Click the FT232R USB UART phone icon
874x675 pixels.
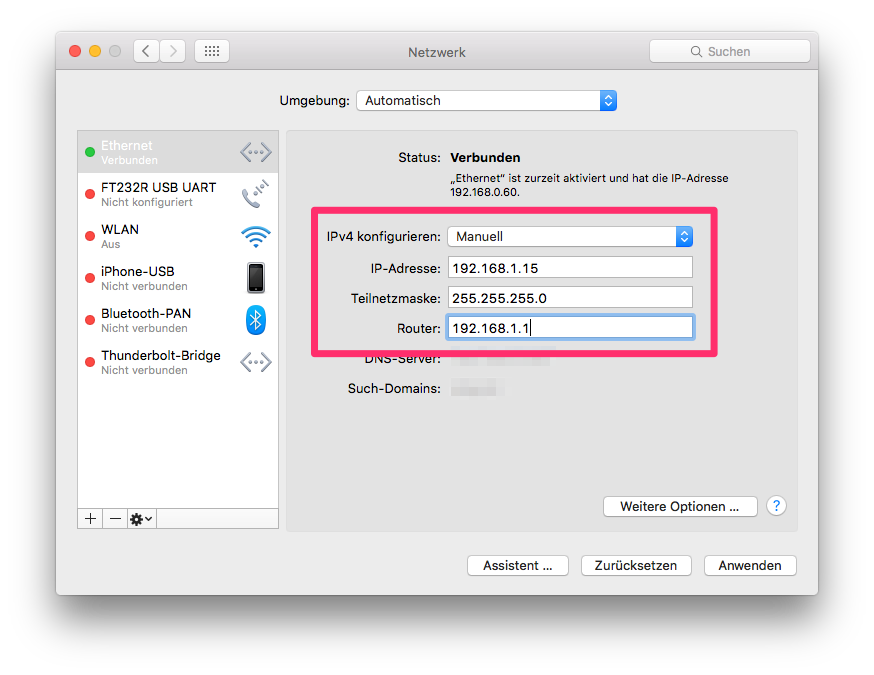255,193
